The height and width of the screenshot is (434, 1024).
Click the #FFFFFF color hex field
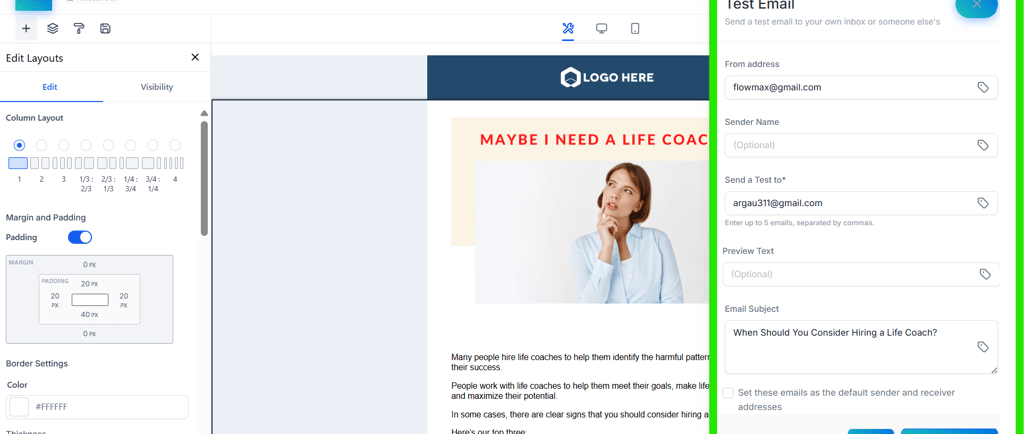click(98, 407)
